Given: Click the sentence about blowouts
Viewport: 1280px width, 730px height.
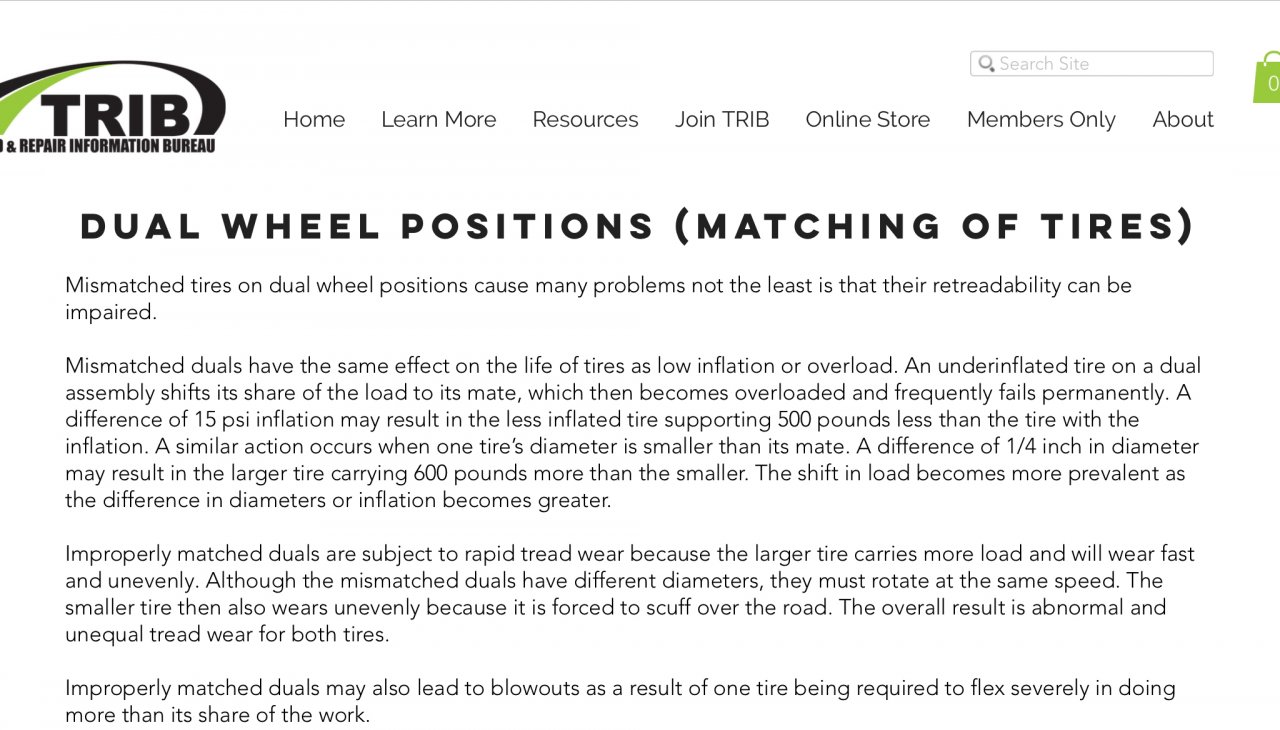Looking at the screenshot, I should [620, 701].
